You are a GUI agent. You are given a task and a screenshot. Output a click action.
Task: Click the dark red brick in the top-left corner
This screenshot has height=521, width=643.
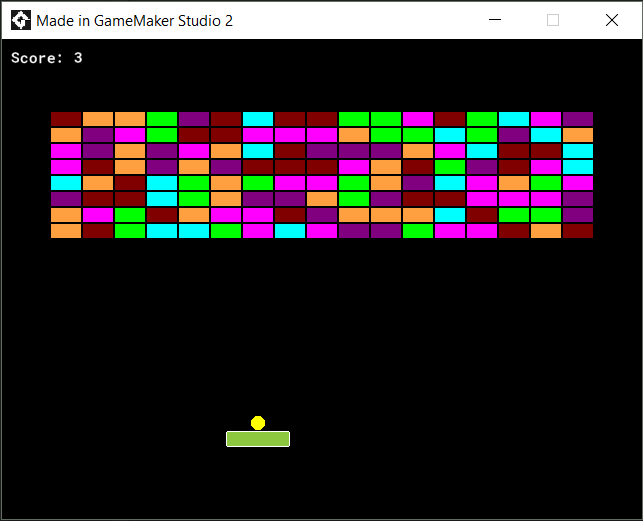click(66, 119)
